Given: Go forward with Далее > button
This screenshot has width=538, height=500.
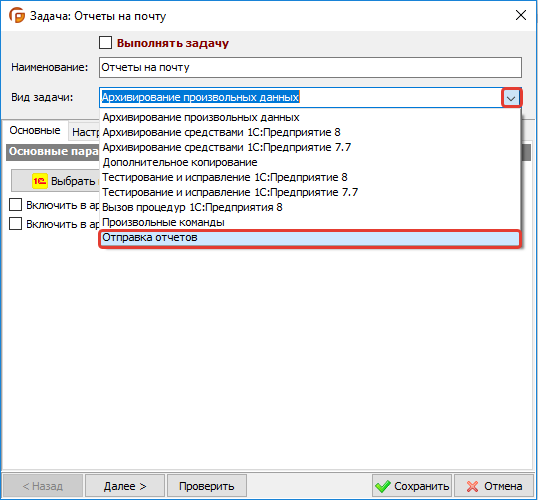Looking at the screenshot, I should (x=125, y=486).
